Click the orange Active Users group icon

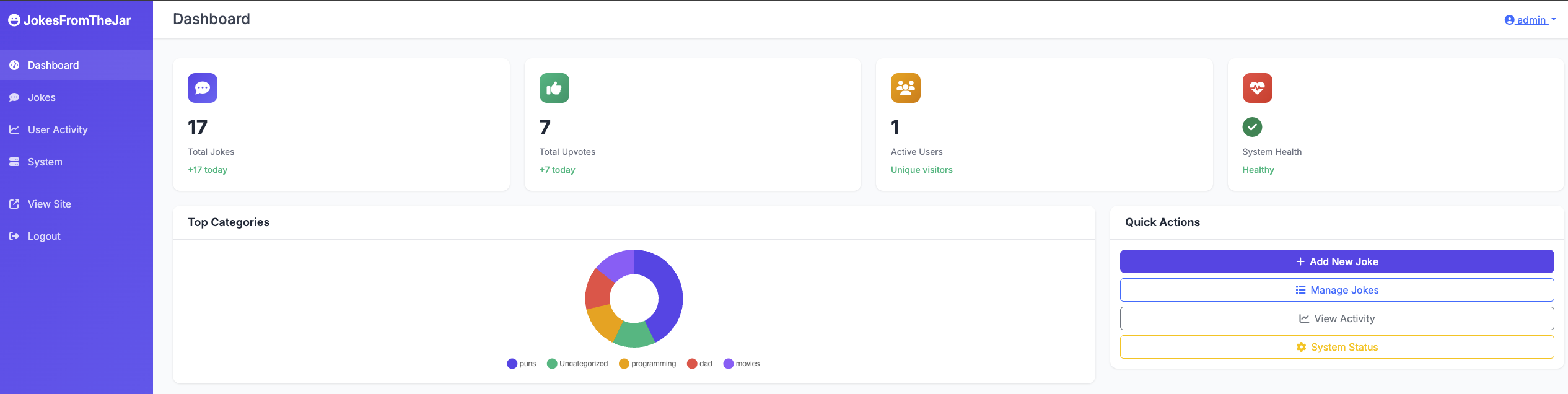click(906, 88)
